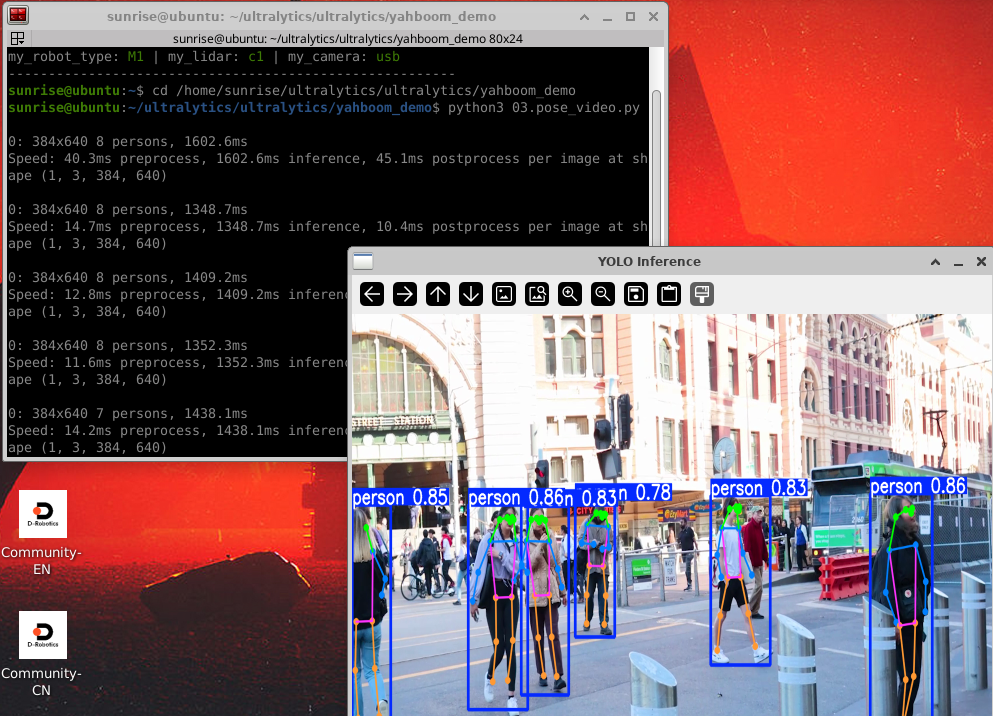Click the '384x640 8 persons, 1348.7ms' line

point(128,210)
